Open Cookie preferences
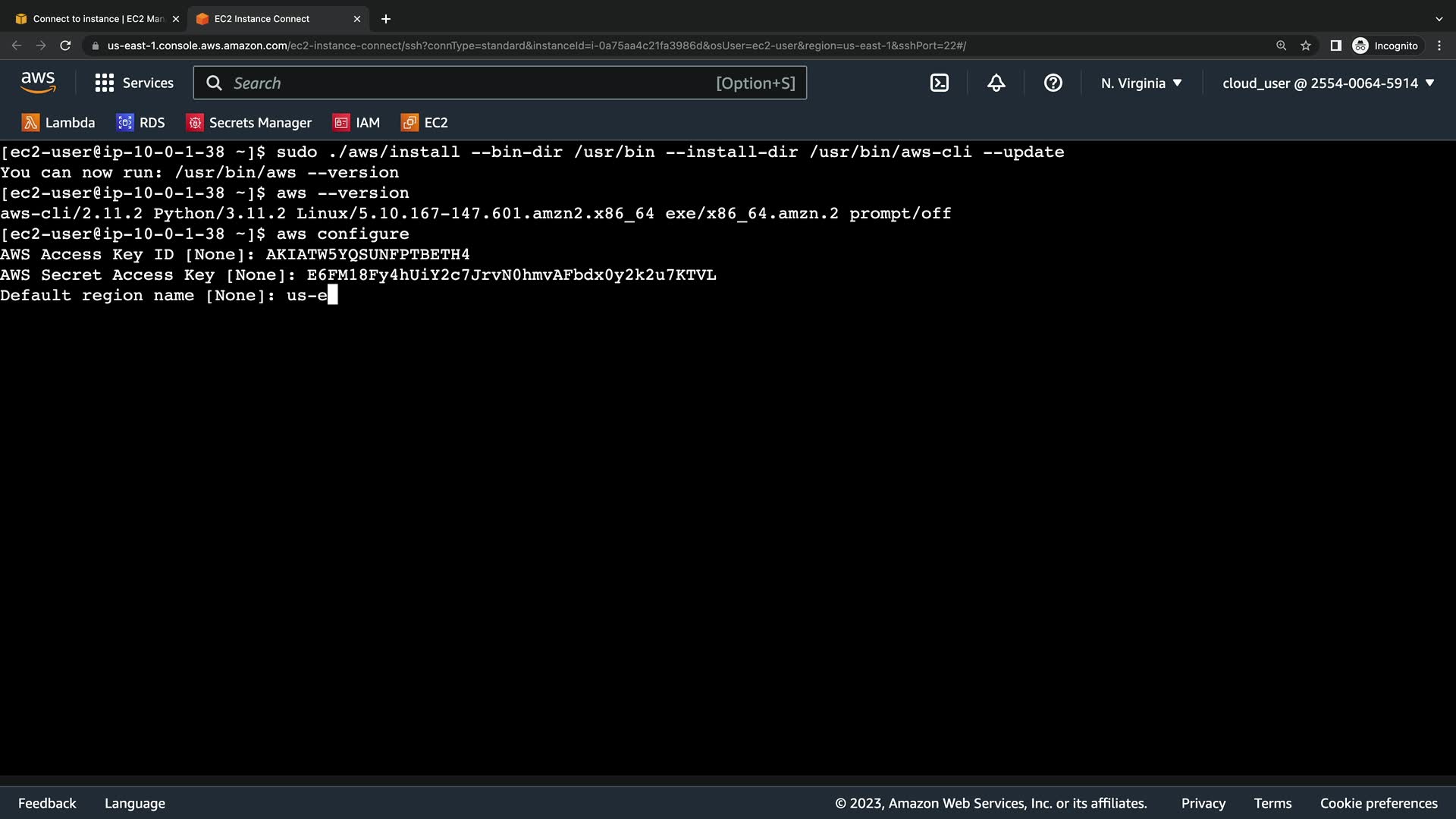Image resolution: width=1456 pixels, height=819 pixels. pos(1378,803)
